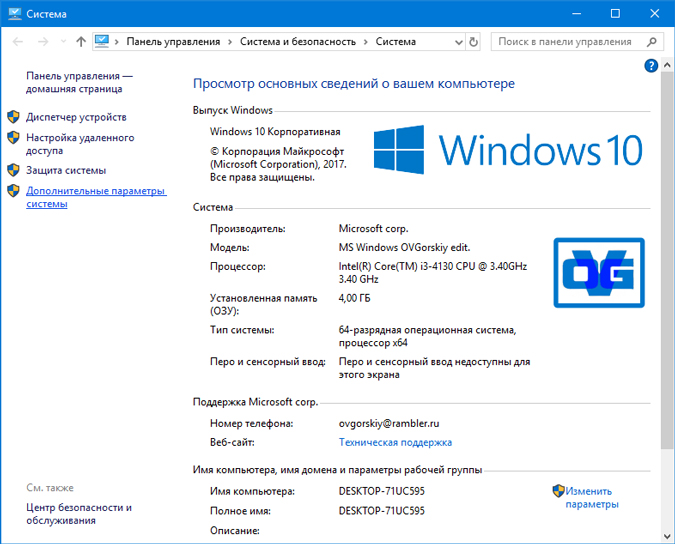Navigate to "Панель управления" breadcrumb item
The image size is (675, 544).
(173, 42)
